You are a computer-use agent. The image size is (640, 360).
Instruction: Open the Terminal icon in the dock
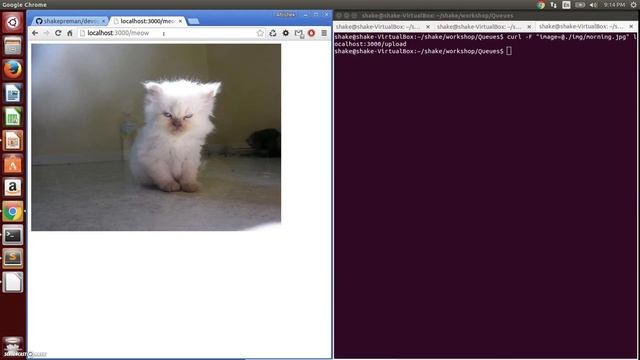tap(13, 235)
